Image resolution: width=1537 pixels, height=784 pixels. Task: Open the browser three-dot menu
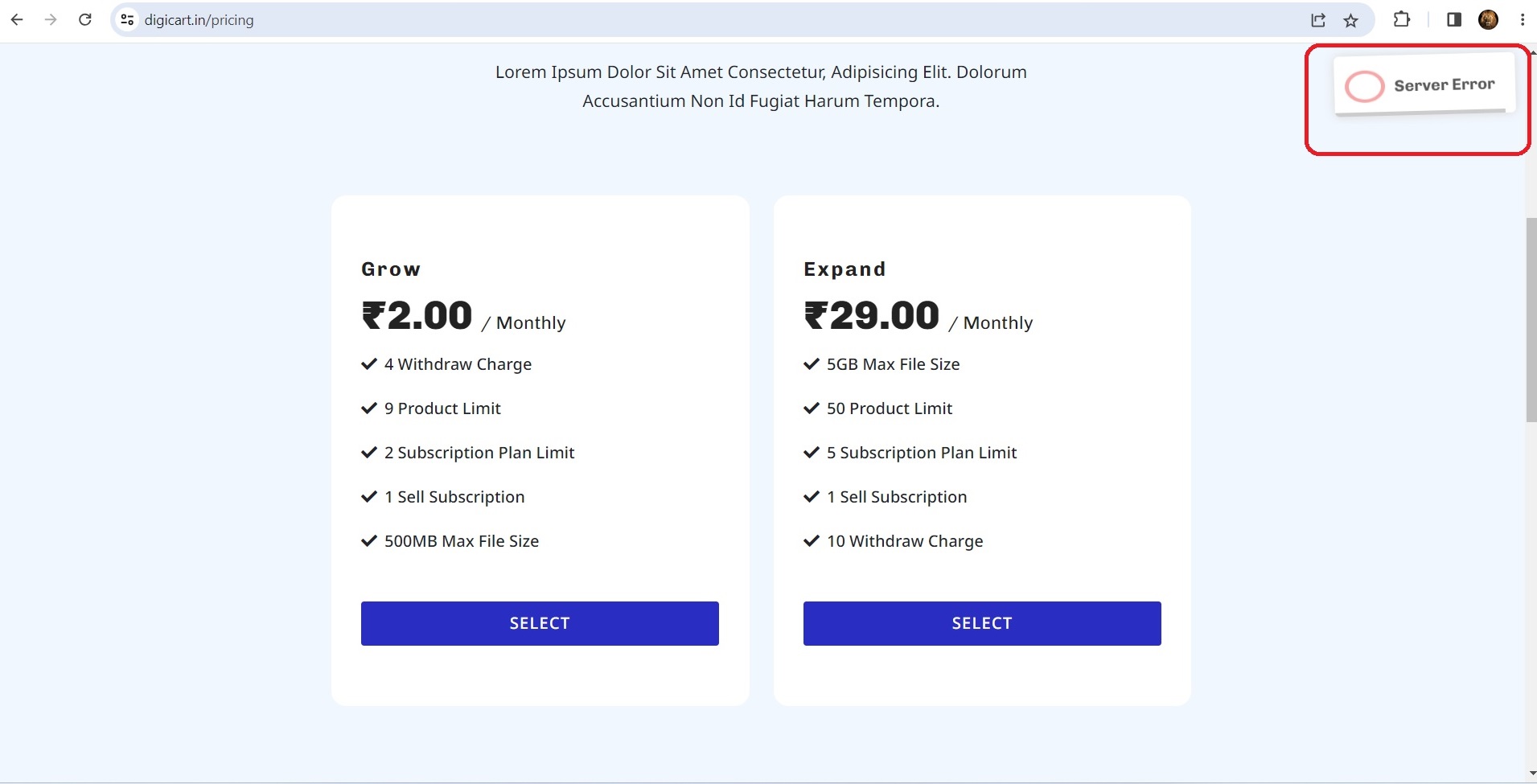click(1523, 20)
